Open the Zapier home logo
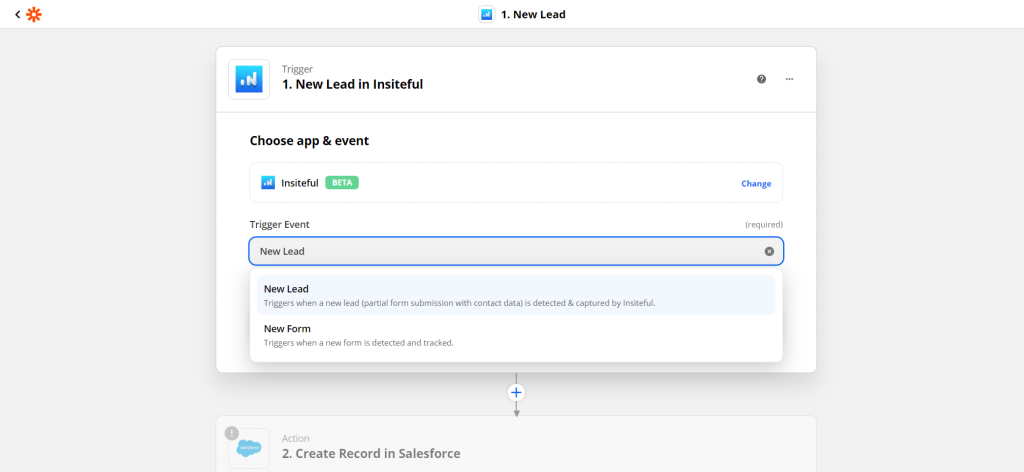The height and width of the screenshot is (472, 1024). pyautogui.click(x=33, y=14)
